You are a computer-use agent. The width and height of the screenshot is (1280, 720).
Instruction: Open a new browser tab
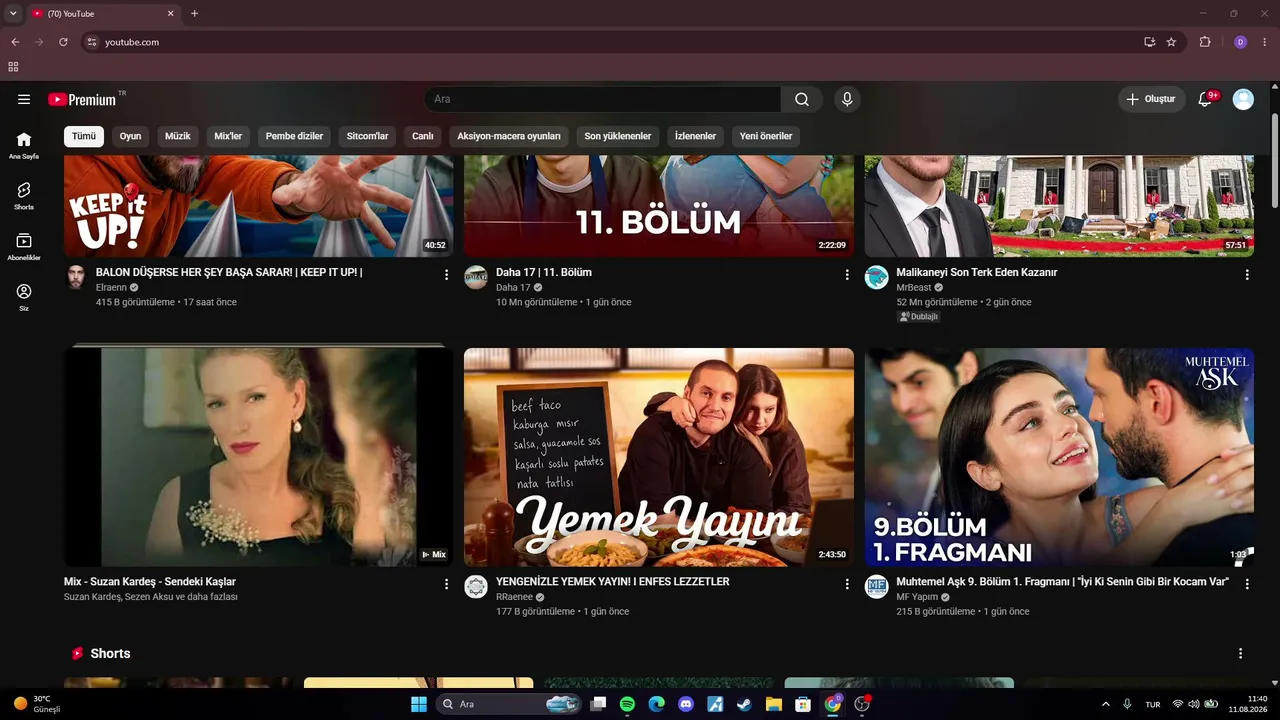click(x=194, y=13)
